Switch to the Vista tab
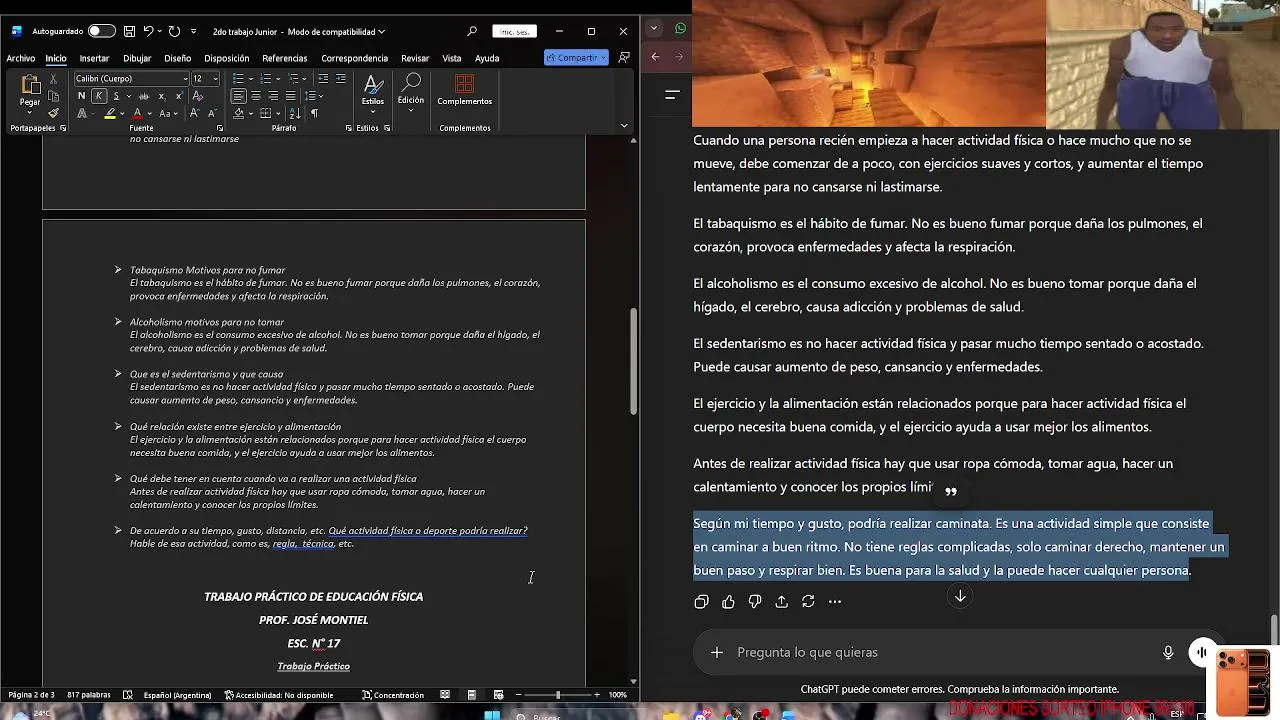This screenshot has height=720, width=1280. (452, 58)
